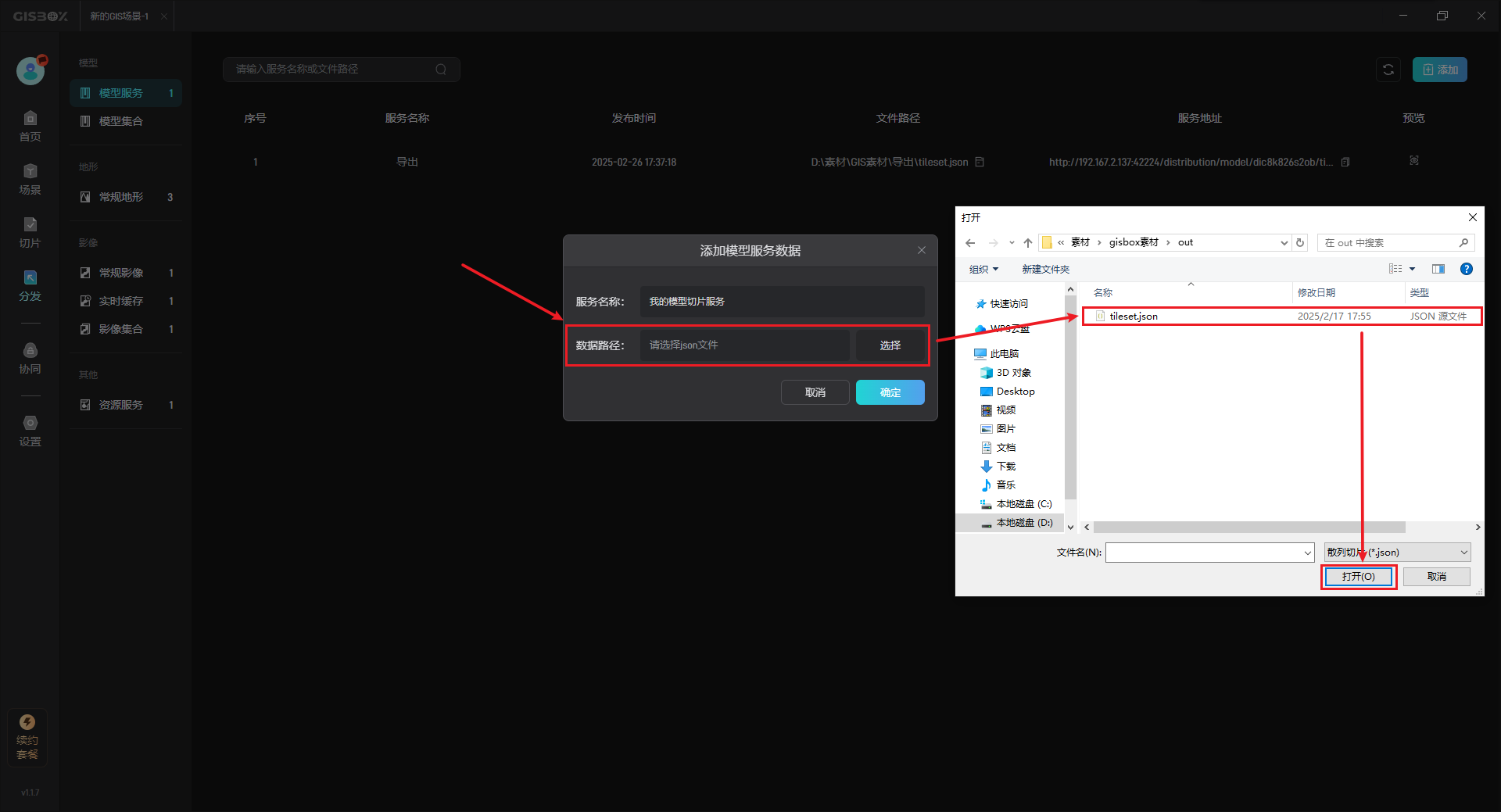The height and width of the screenshot is (812, 1501).
Task: Open the Home (首页) sidebar icon
Action: [30, 126]
